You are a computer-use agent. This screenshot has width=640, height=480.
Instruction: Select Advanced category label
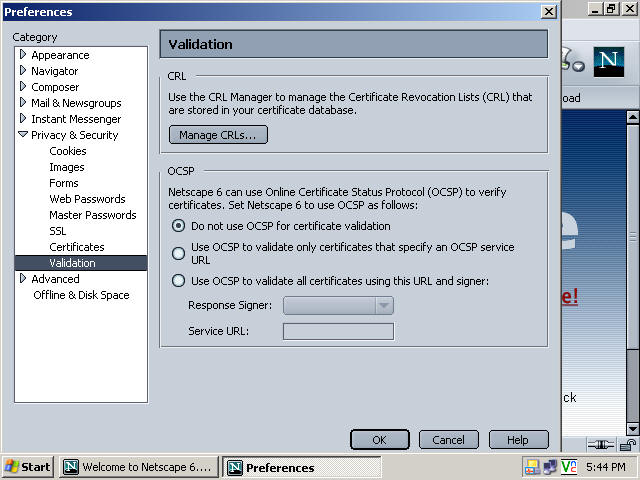pyautogui.click(x=55, y=279)
